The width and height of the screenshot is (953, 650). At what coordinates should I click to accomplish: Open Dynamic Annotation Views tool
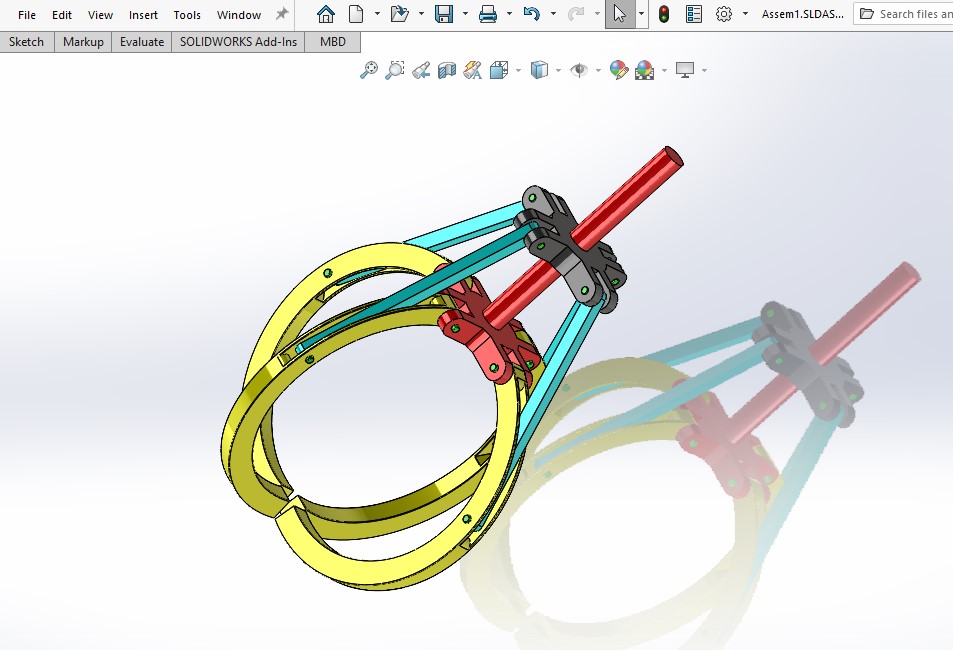coord(473,70)
